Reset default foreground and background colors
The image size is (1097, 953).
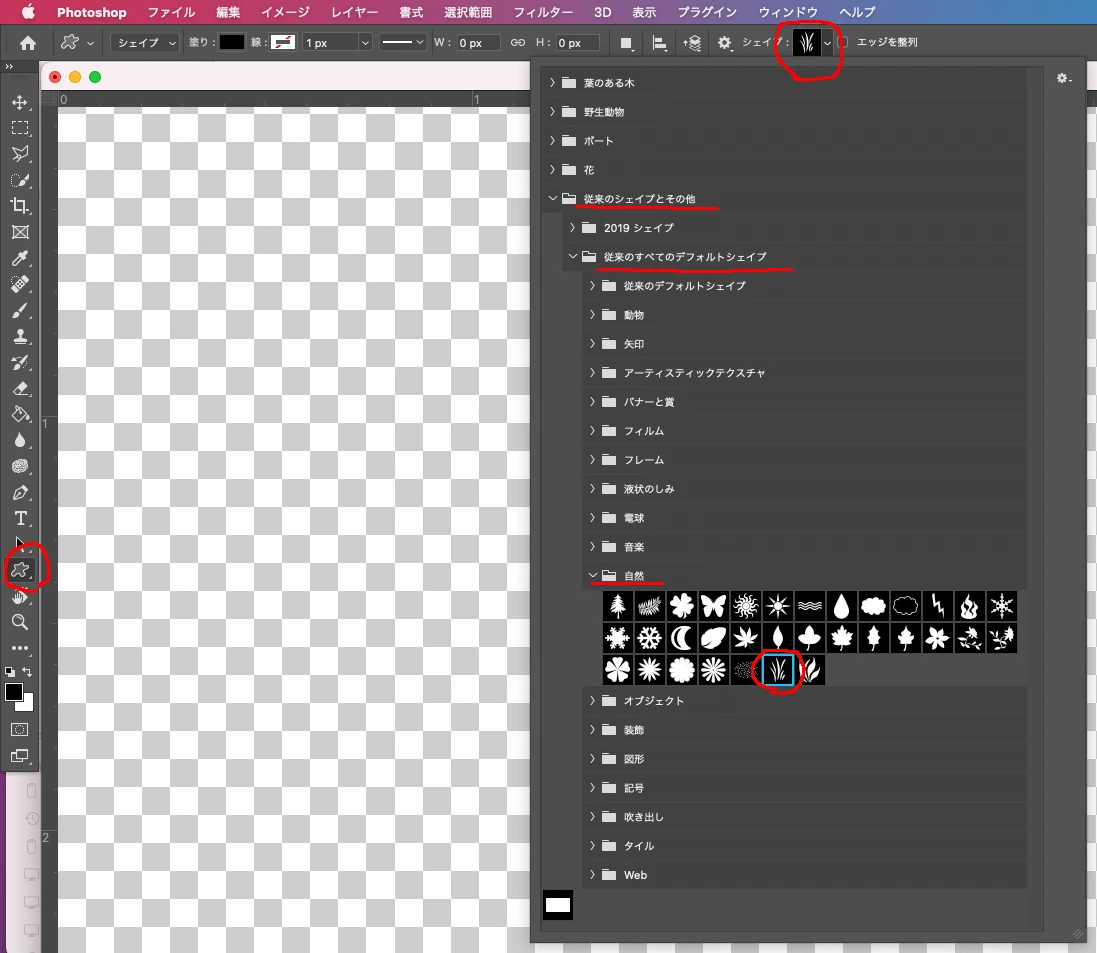[10, 672]
